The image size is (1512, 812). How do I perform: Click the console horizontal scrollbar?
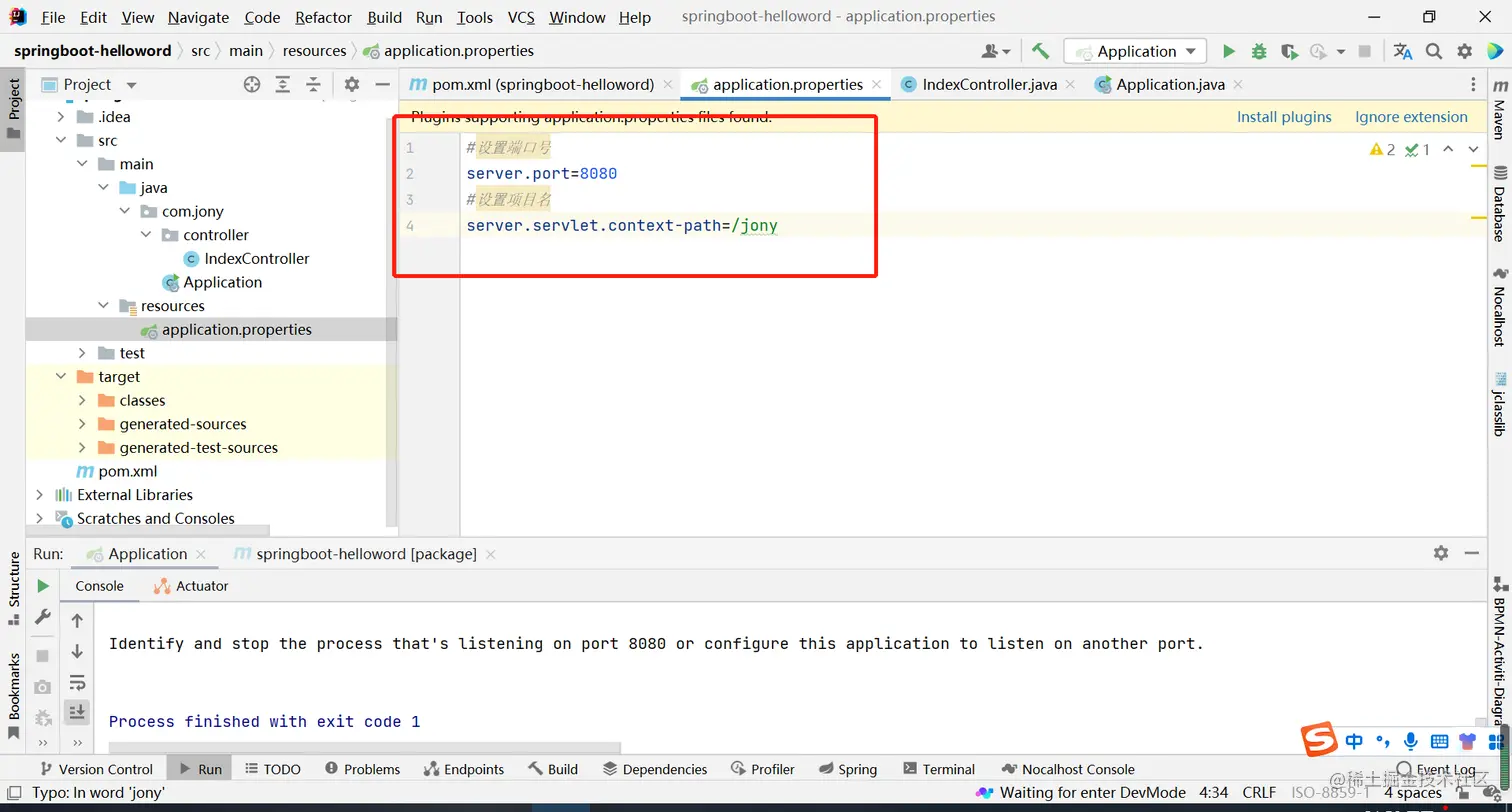[x=365, y=747]
